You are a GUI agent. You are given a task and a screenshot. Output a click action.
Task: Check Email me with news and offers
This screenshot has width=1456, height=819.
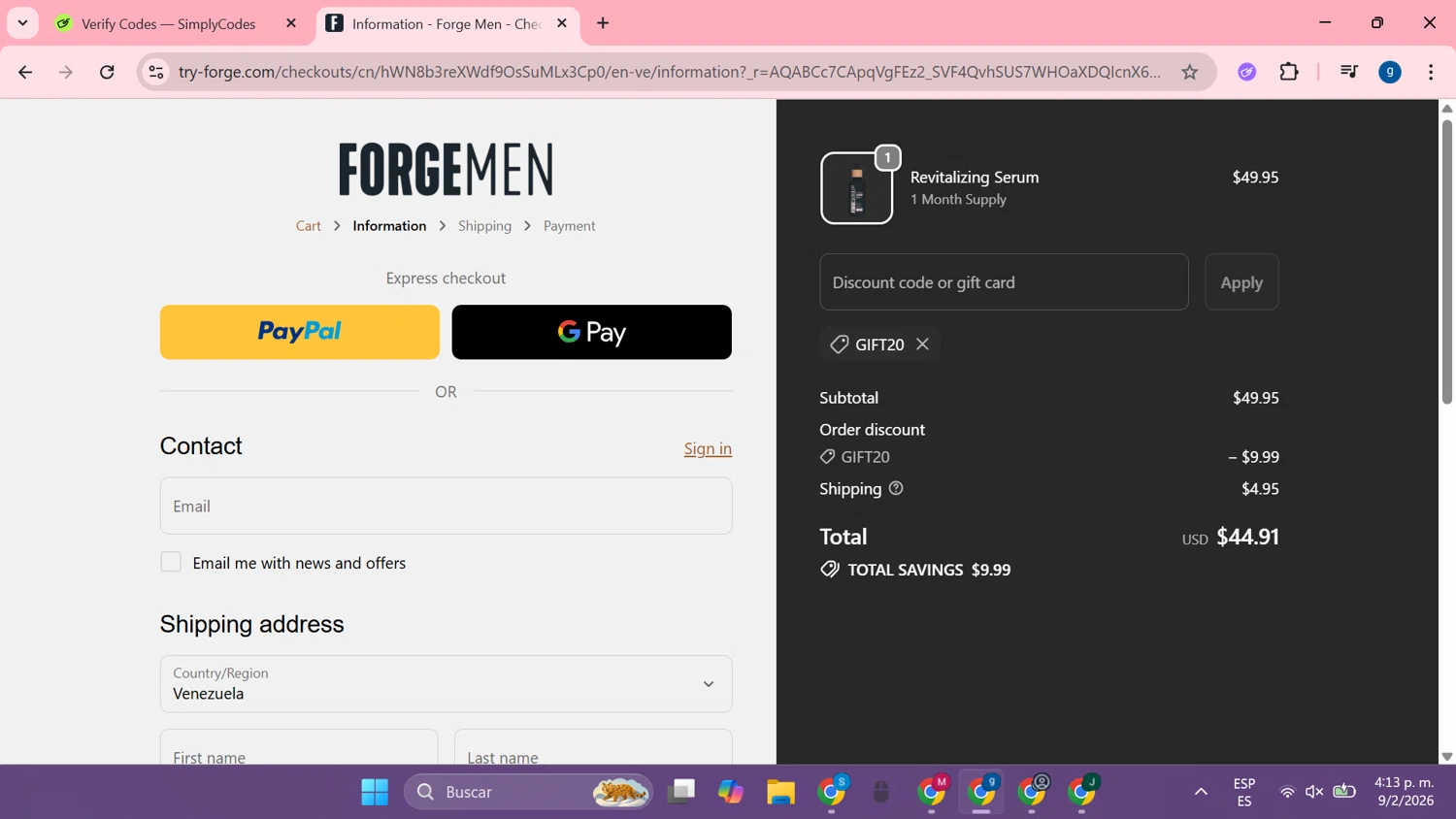coord(171,562)
